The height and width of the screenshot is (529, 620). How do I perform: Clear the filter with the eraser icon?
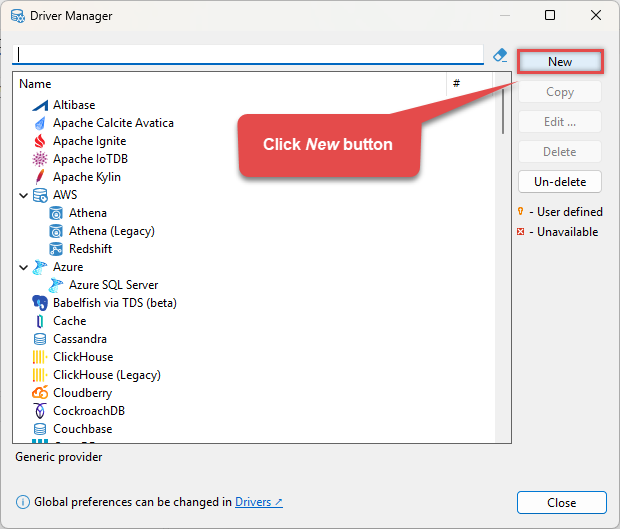500,55
